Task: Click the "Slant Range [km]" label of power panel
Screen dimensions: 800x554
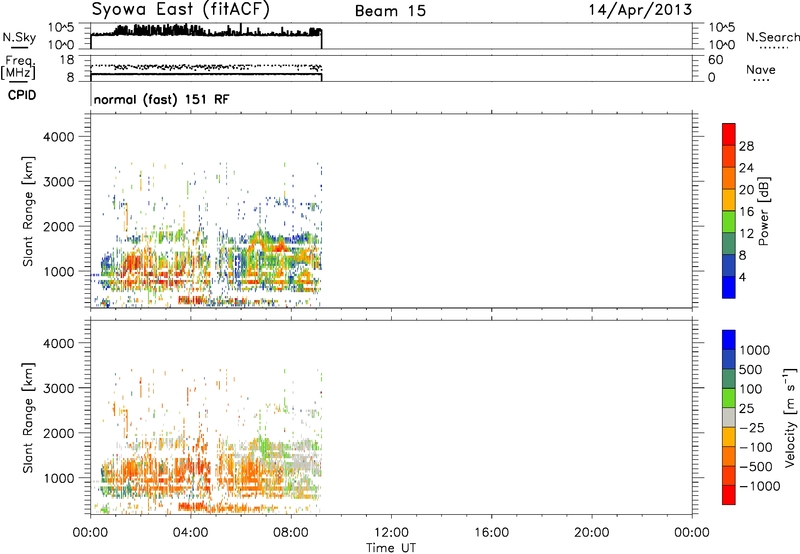Action: (x=28, y=211)
